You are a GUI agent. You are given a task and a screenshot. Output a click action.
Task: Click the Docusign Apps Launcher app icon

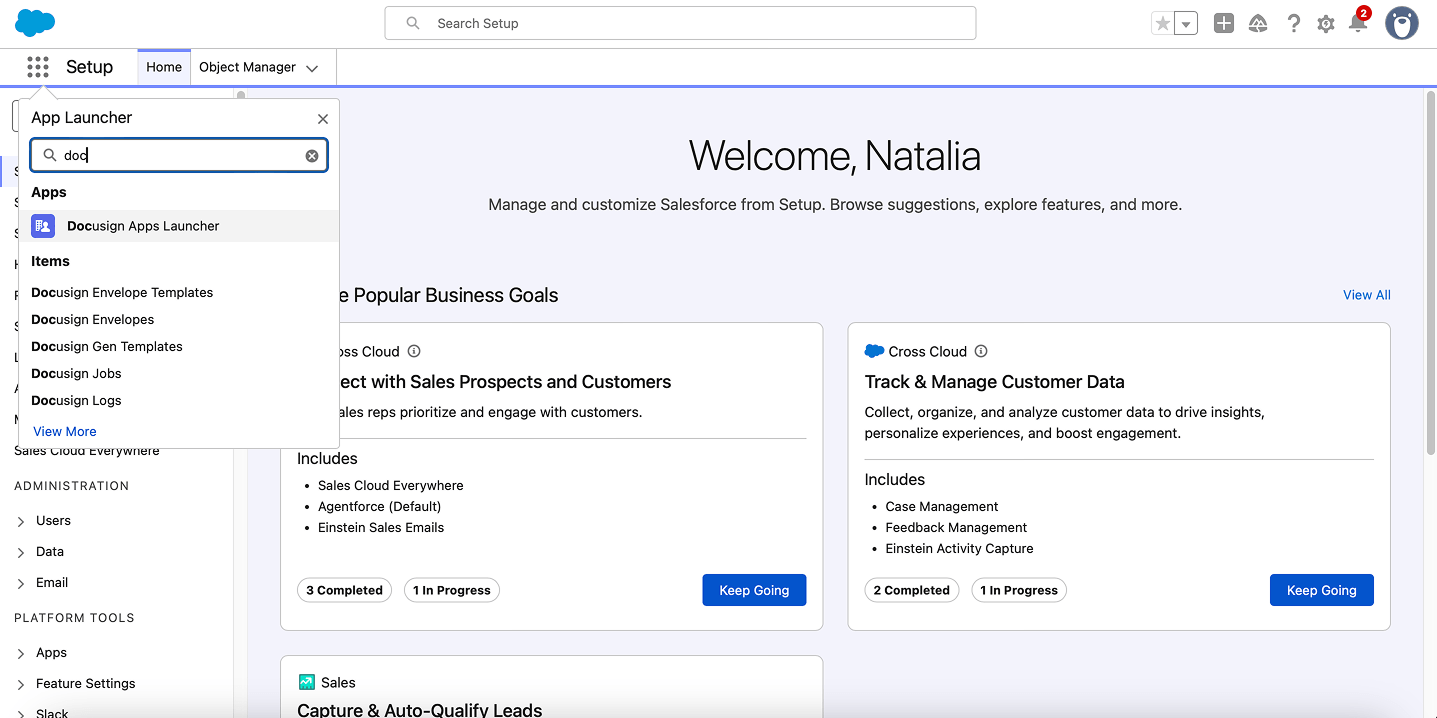pos(43,226)
